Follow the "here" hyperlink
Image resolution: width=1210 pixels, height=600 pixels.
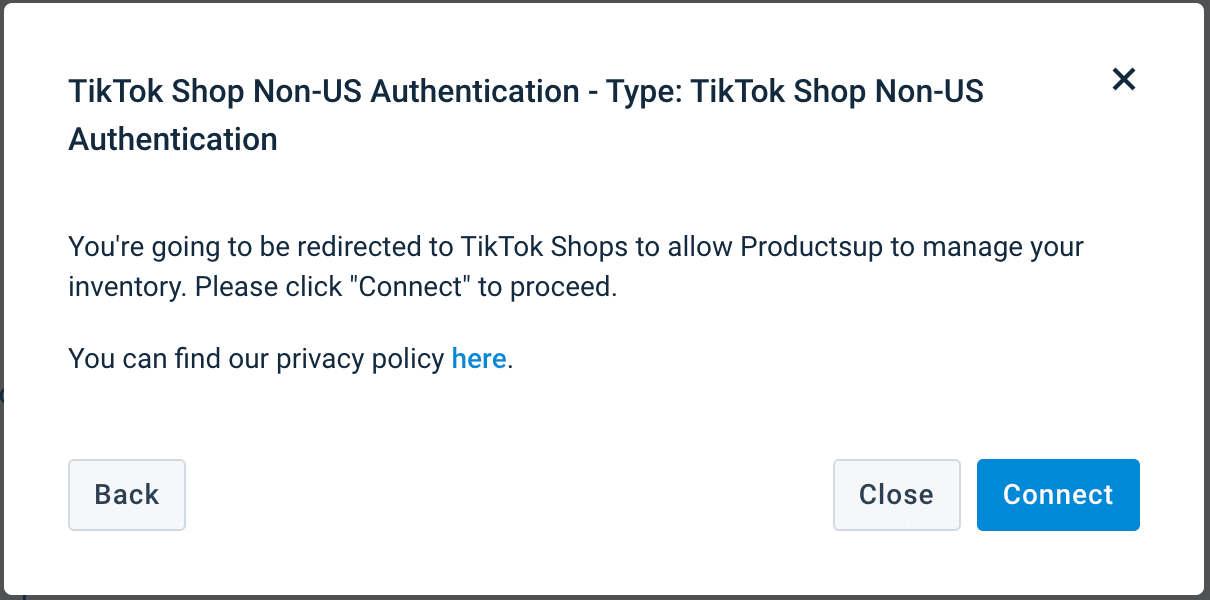(479, 358)
